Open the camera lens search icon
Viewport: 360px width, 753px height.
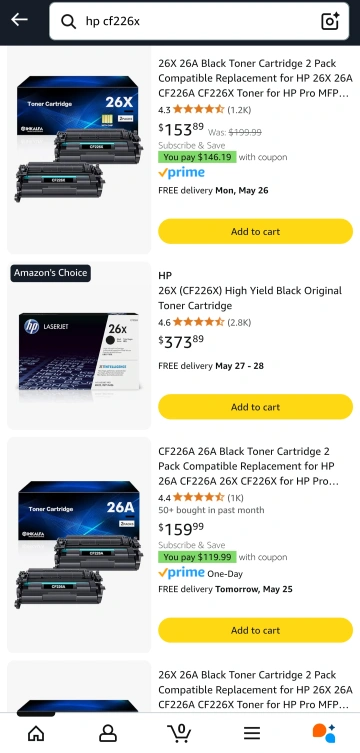330,21
